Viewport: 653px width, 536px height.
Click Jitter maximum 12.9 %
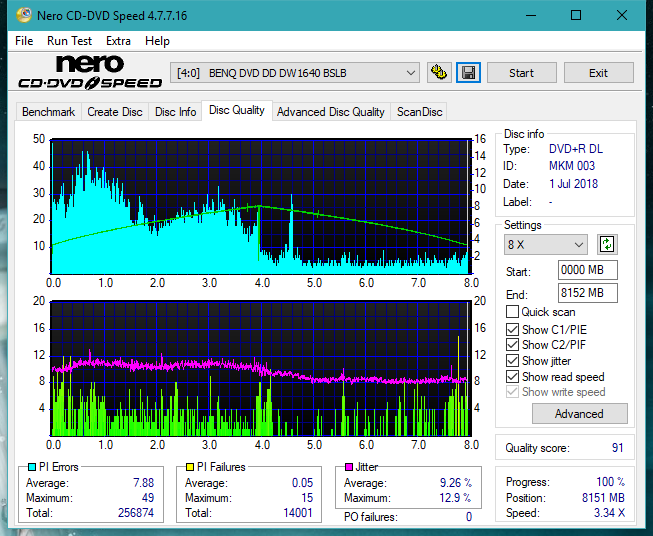click(456, 497)
